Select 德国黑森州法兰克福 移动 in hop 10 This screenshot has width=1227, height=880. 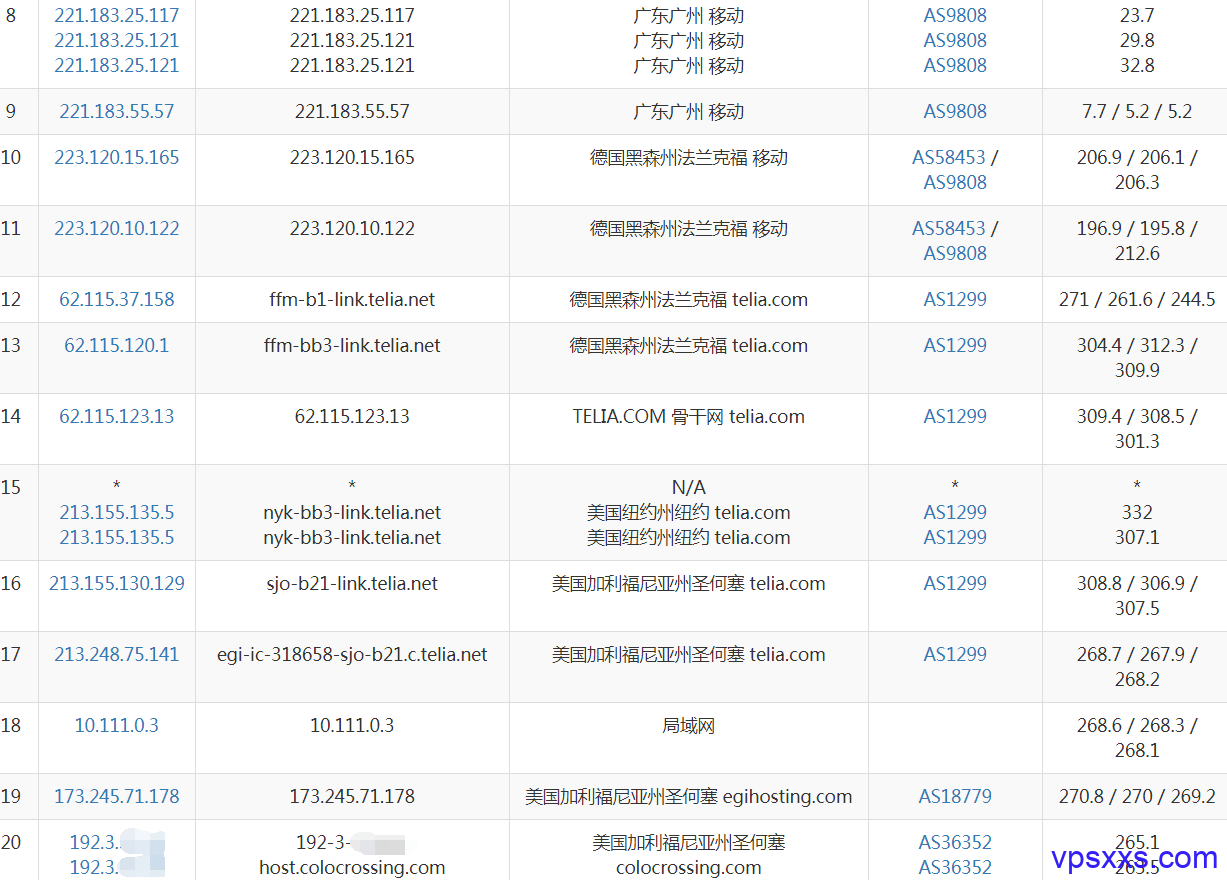(688, 157)
